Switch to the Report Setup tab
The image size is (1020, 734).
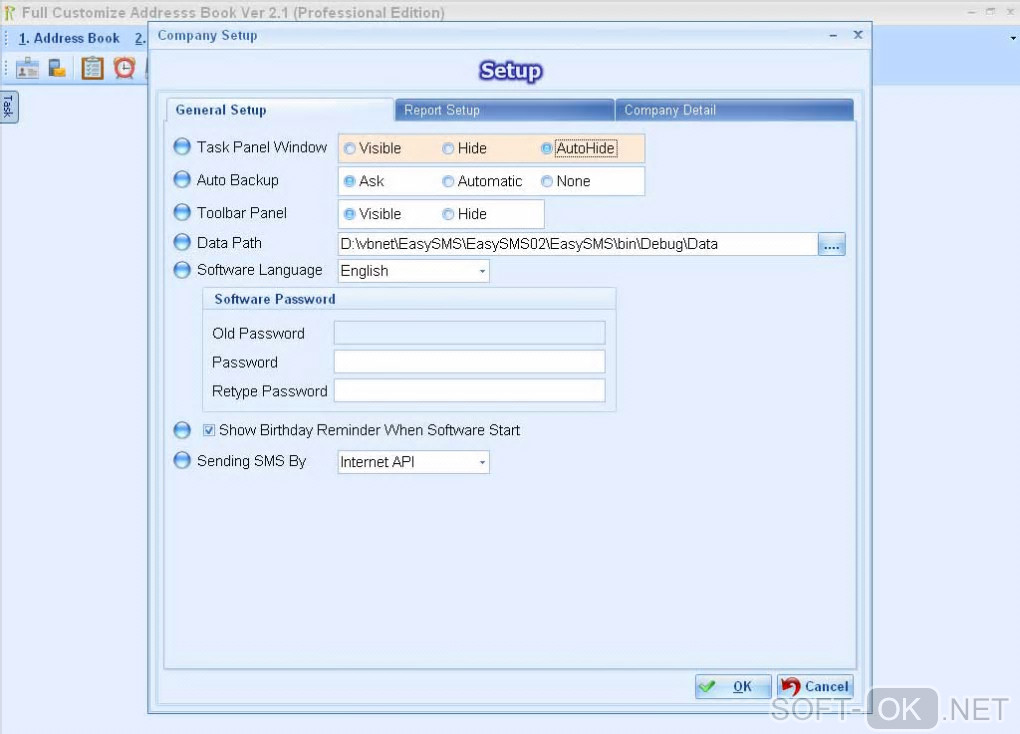click(505, 110)
